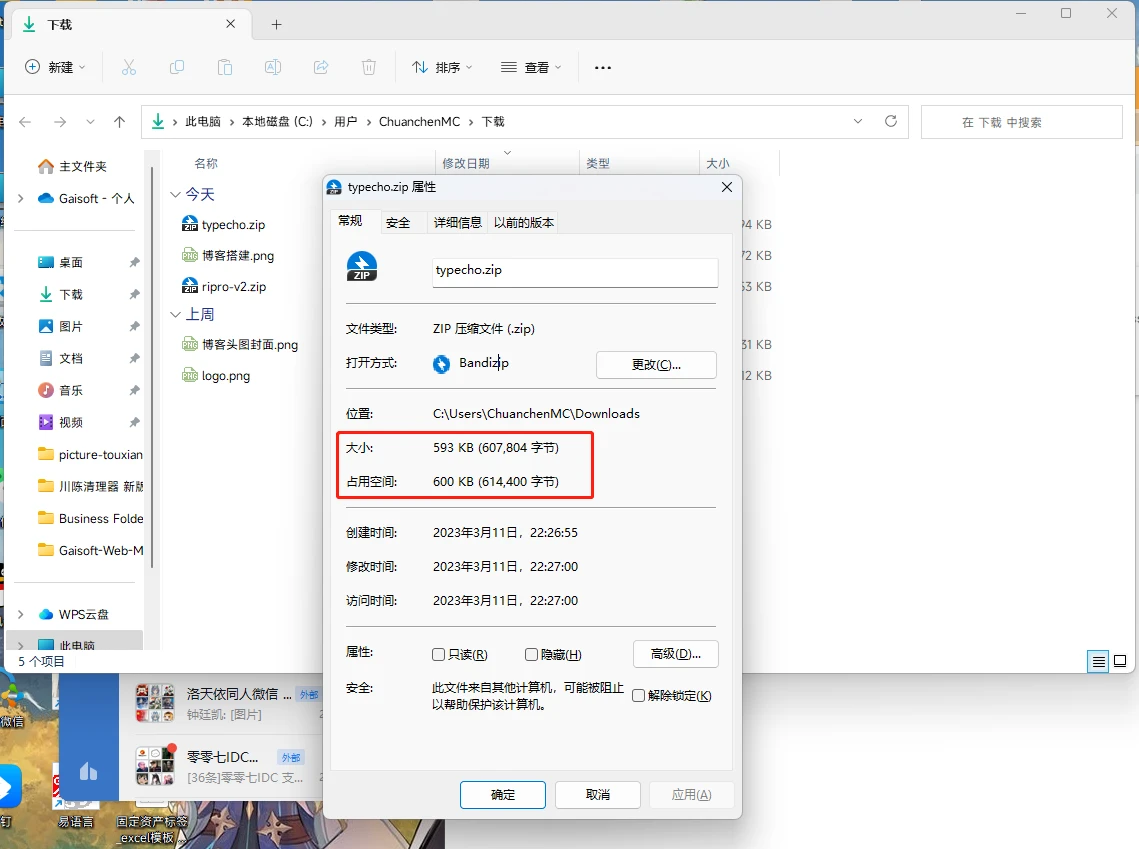Check the 隐藏 hidden attribute box

point(532,655)
